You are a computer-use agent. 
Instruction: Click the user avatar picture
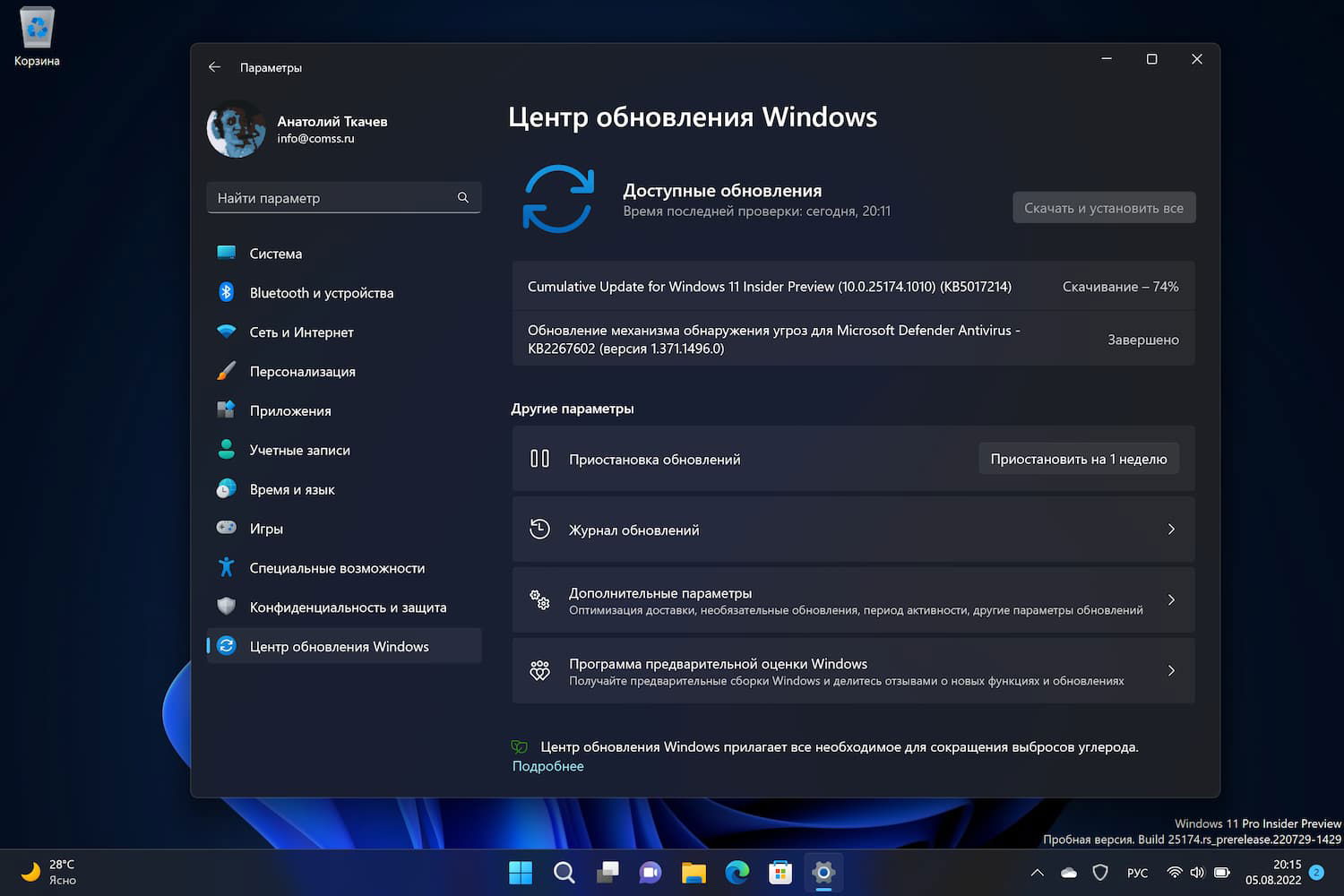pos(236,129)
